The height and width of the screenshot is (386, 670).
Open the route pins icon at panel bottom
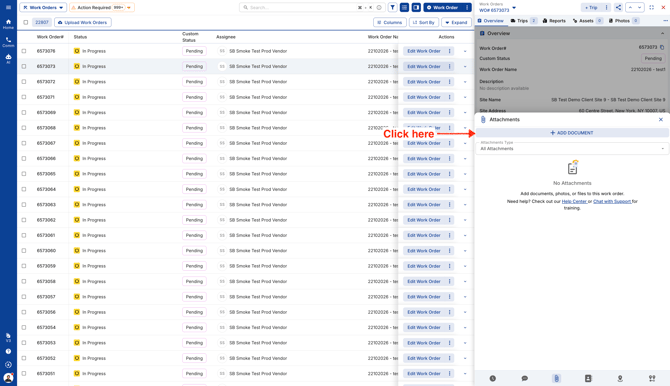pos(652,378)
